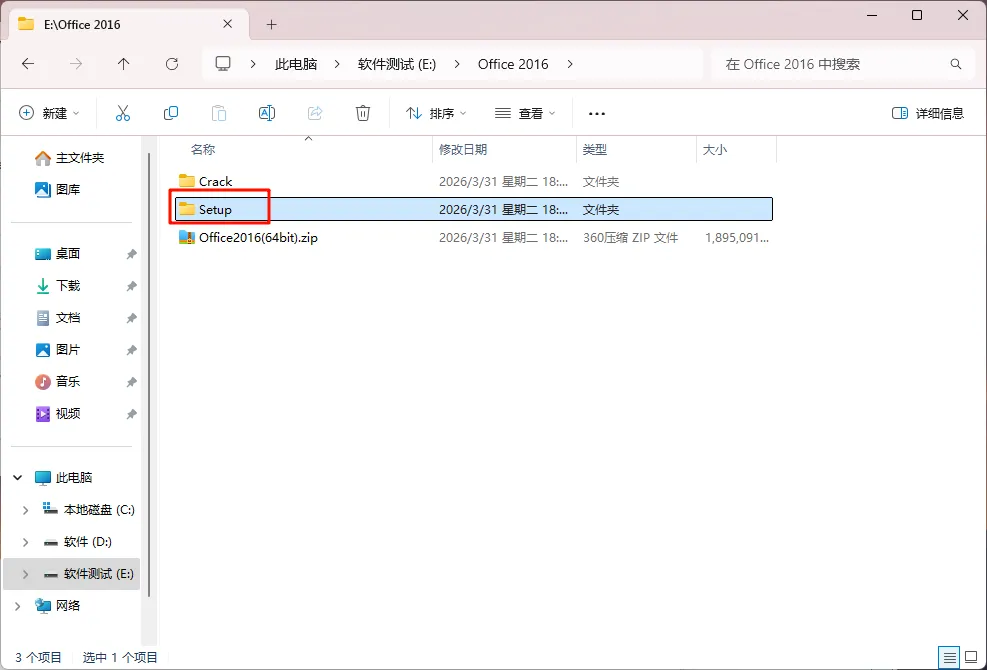Screen dimensions: 987x670
Task: Click chevron after Office 2016 in address bar
Action: (570, 64)
